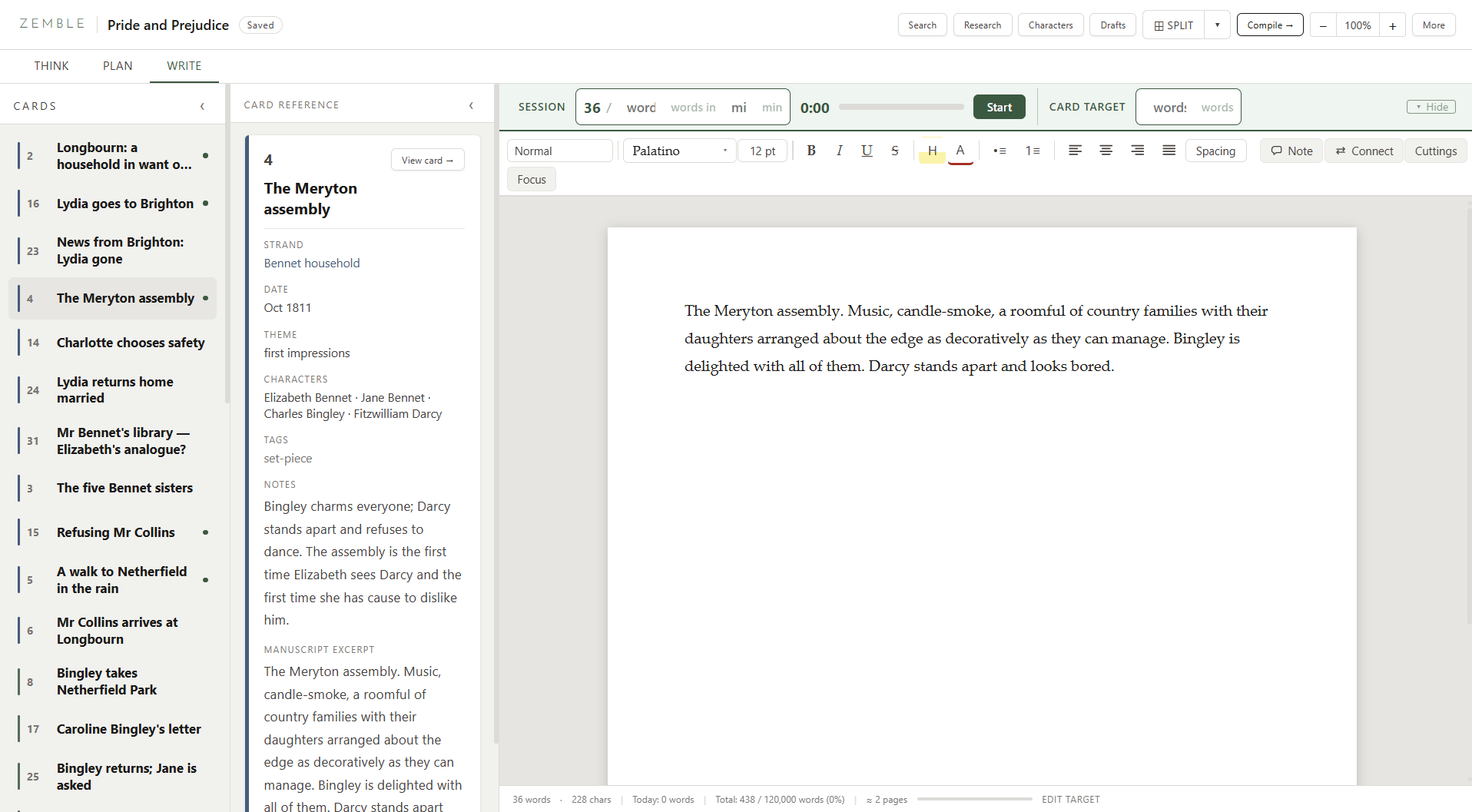Viewport: 1472px width, 812px height.
Task: Click the session progress bar
Action: click(x=901, y=108)
